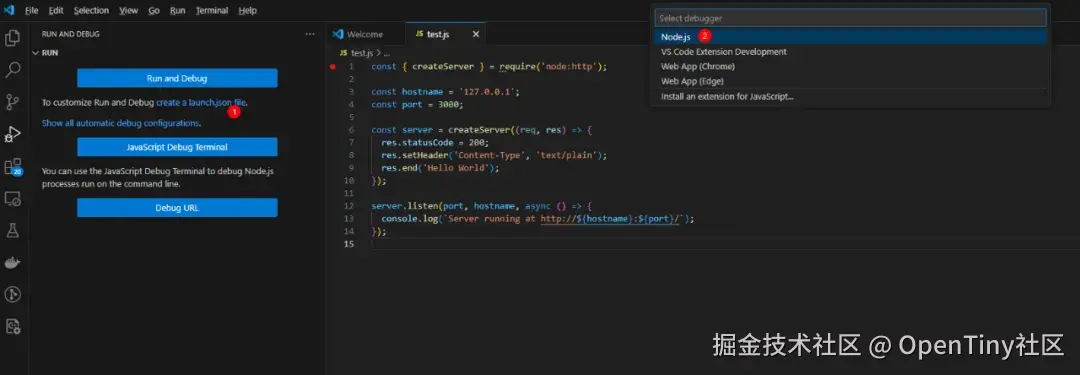This screenshot has height=375, width=1080.
Task: Click the JavaScript Debug Terminal button
Action: (x=177, y=147)
